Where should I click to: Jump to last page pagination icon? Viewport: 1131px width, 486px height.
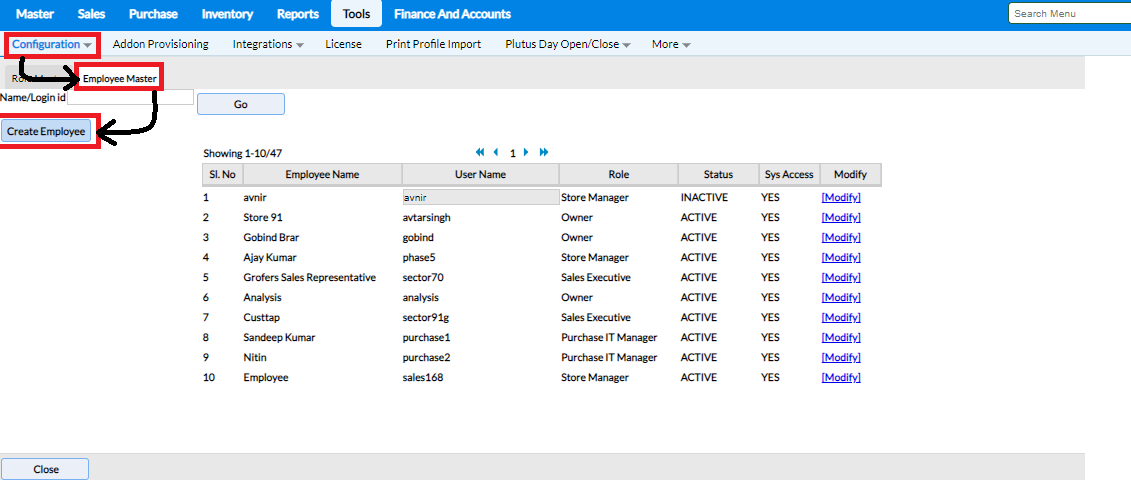click(544, 153)
